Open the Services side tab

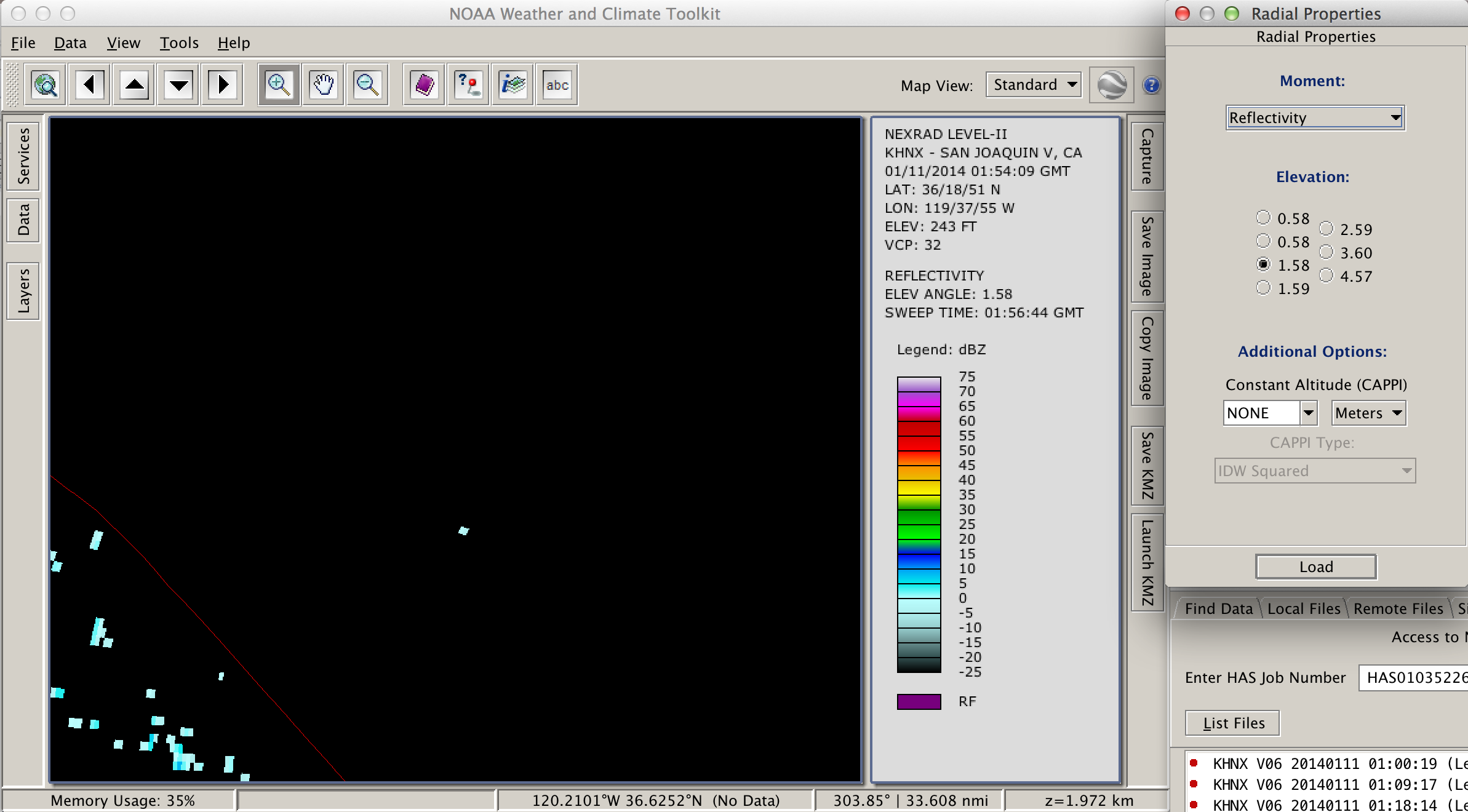[23, 156]
